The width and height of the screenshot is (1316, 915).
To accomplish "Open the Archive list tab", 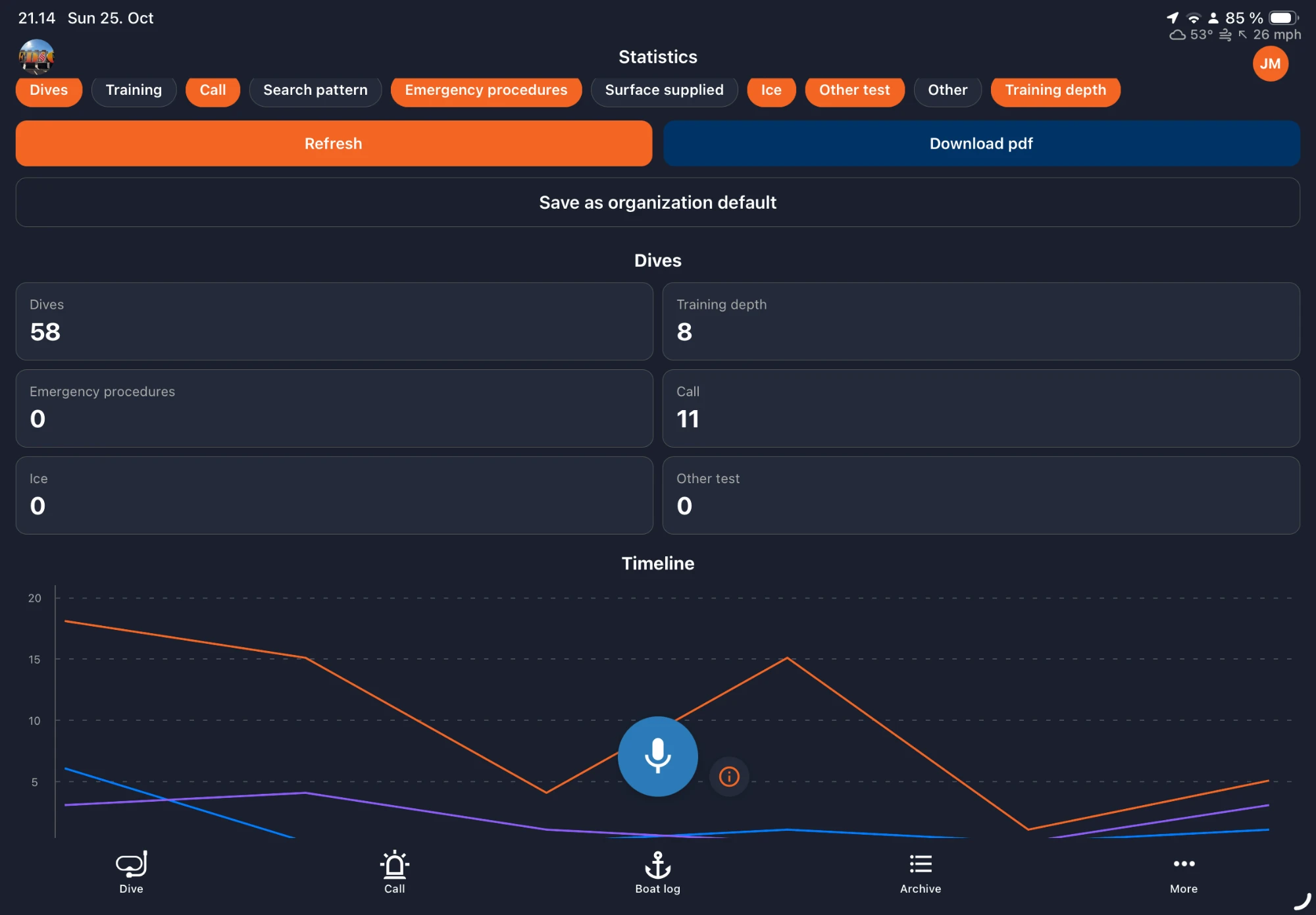I will [x=921, y=872].
